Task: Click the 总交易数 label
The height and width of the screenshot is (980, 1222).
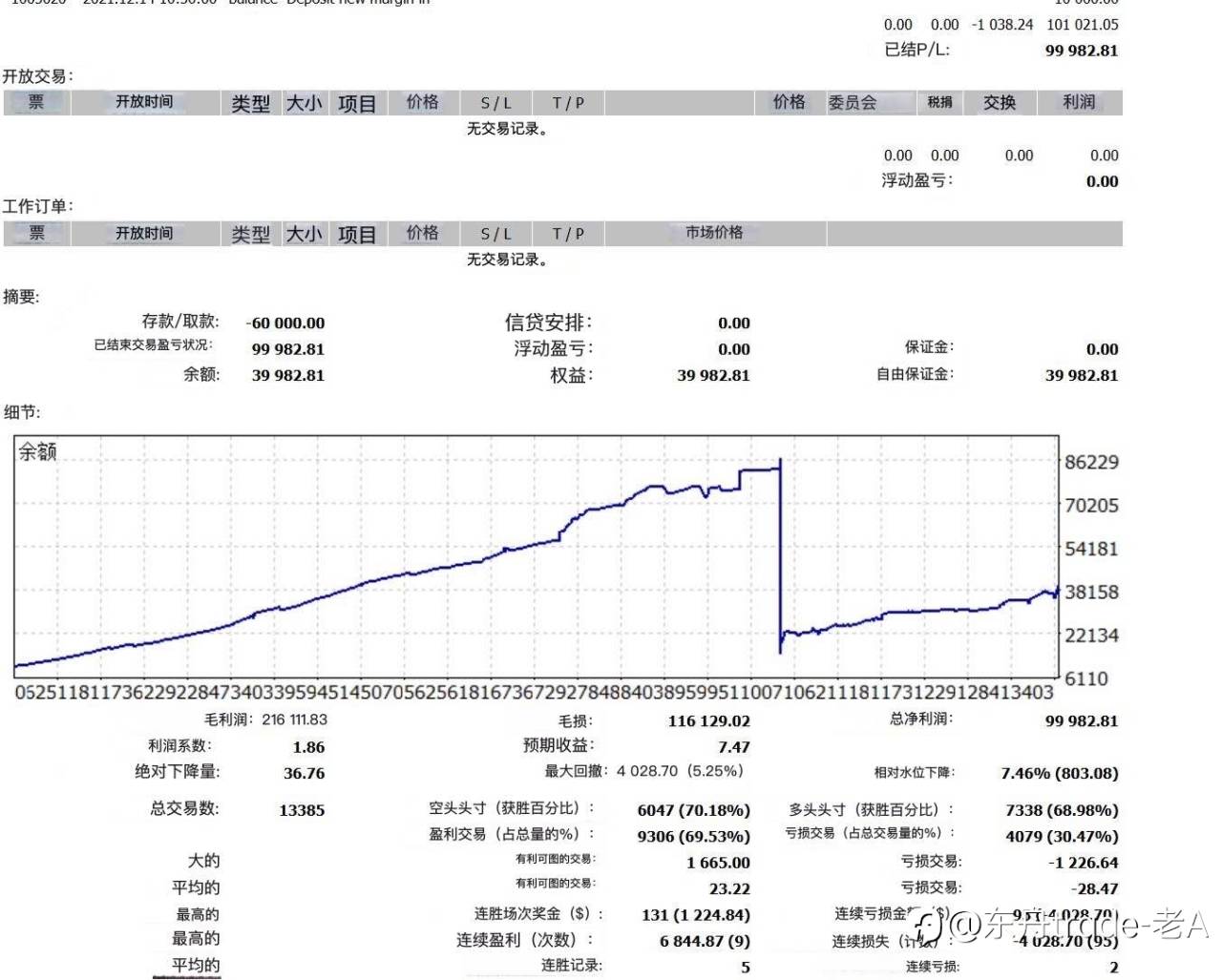Action: point(184,808)
